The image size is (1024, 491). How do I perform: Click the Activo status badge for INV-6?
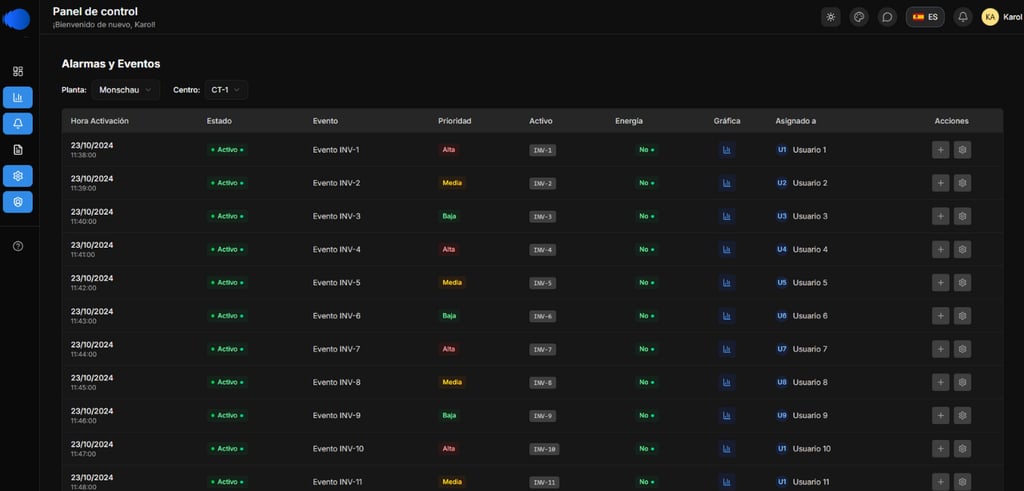(227, 316)
